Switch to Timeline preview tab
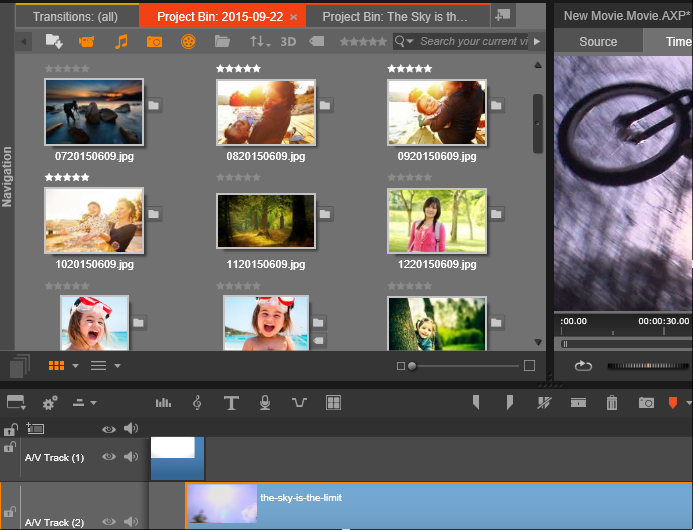The width and height of the screenshot is (693, 530). click(668, 42)
